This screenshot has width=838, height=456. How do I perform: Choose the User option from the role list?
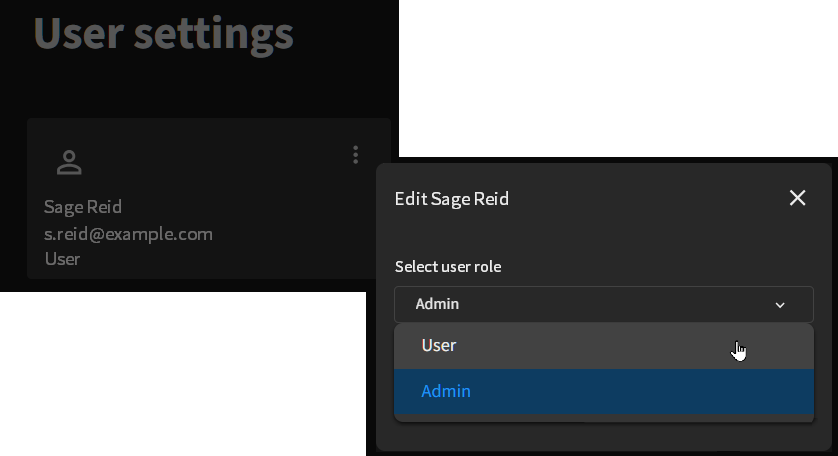(604, 346)
